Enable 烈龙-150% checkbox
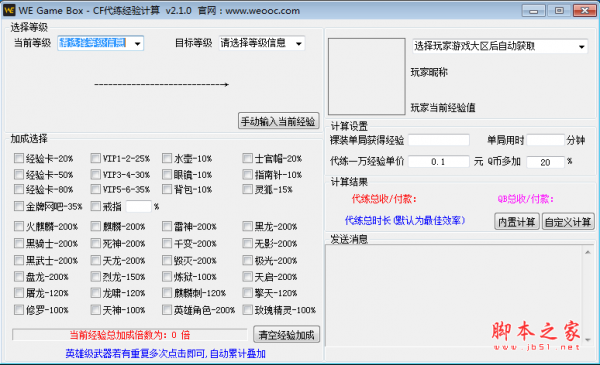Viewport: 600px width, 365px height. click(96, 276)
